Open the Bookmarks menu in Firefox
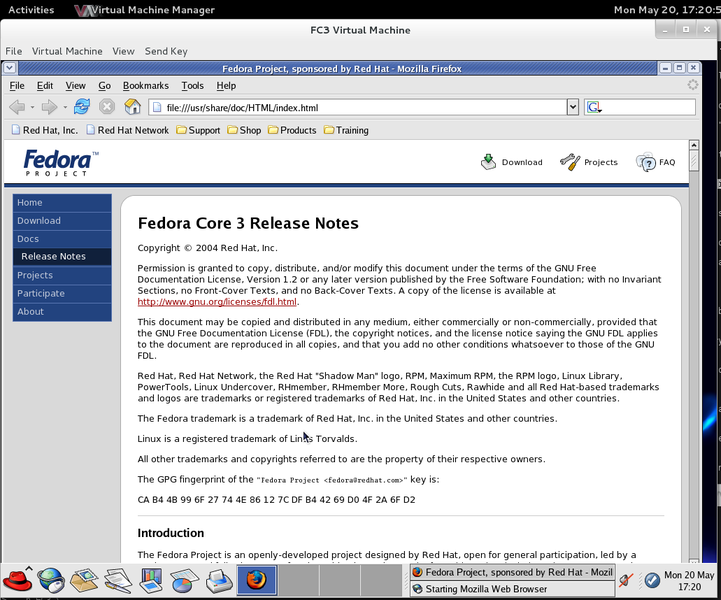 [146, 86]
